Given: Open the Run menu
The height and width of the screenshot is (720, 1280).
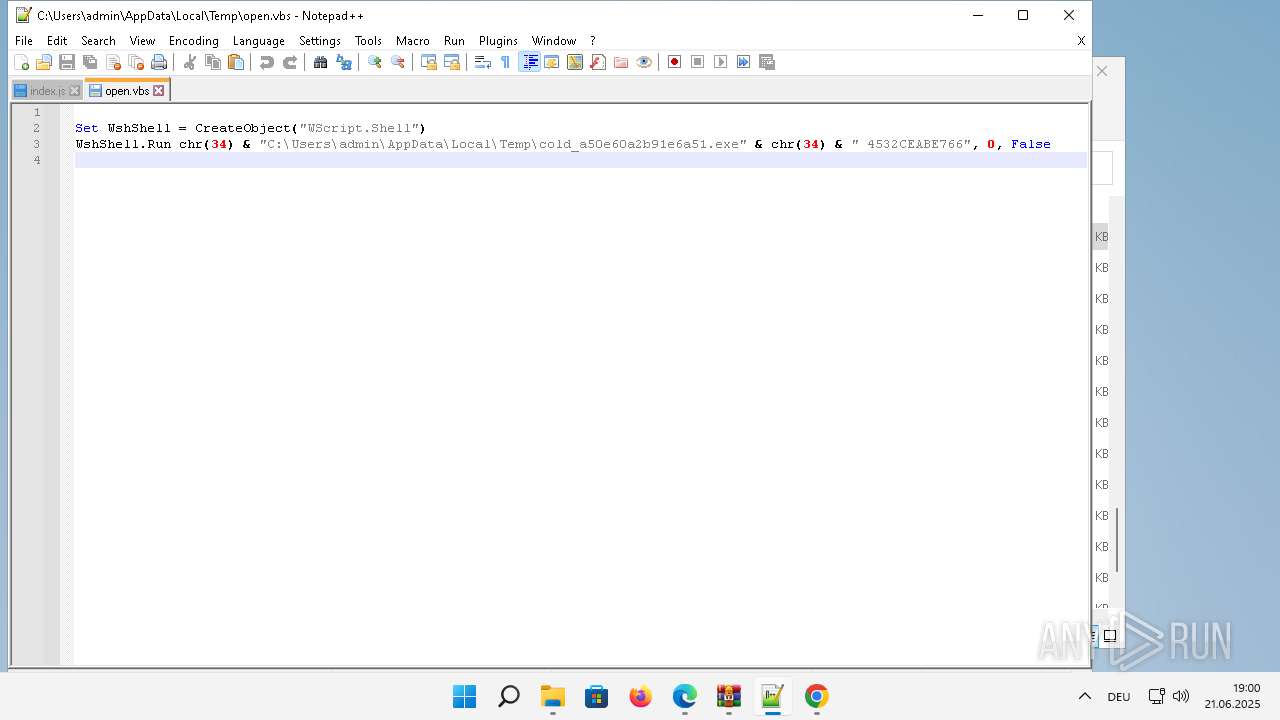Looking at the screenshot, I should click(454, 41).
